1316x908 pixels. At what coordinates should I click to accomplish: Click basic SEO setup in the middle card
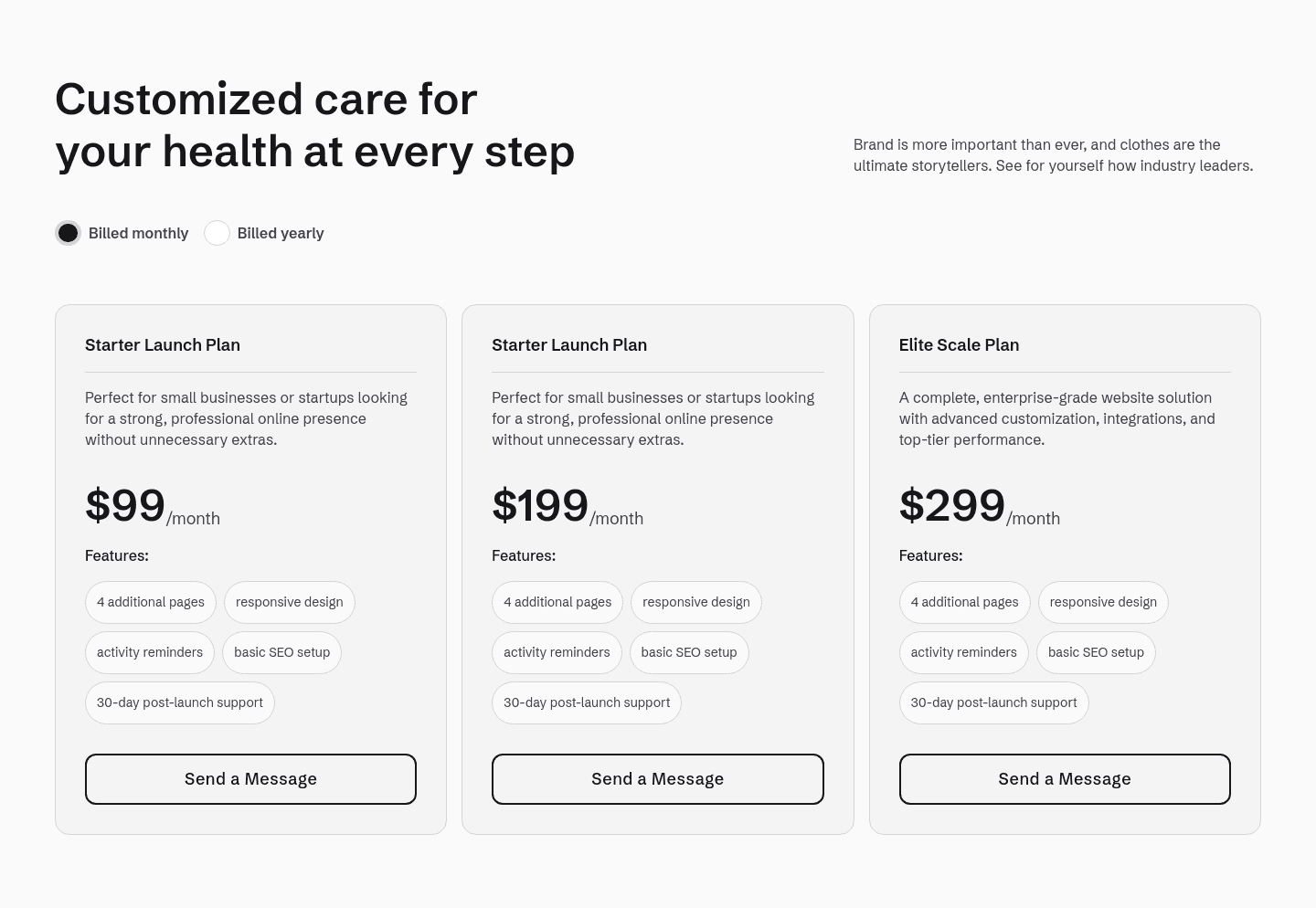[x=688, y=652]
